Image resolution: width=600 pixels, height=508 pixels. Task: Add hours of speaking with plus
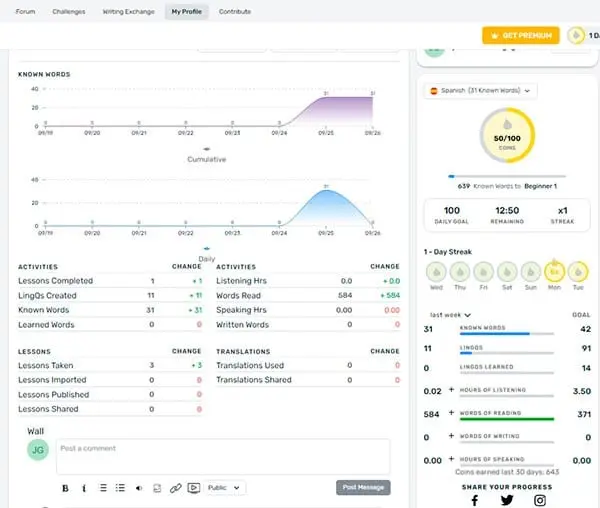[451, 459]
